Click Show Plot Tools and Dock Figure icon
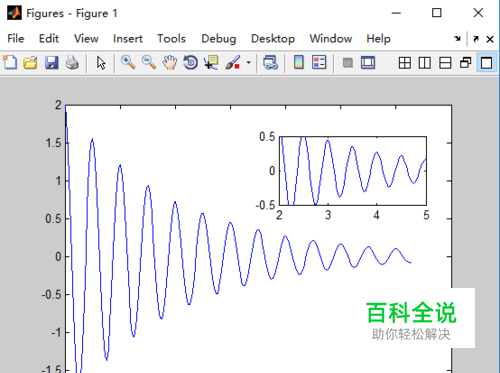 point(368,63)
